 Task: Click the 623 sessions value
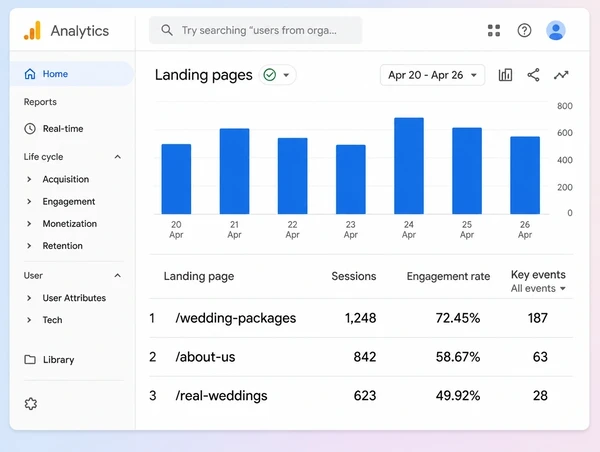tap(365, 396)
